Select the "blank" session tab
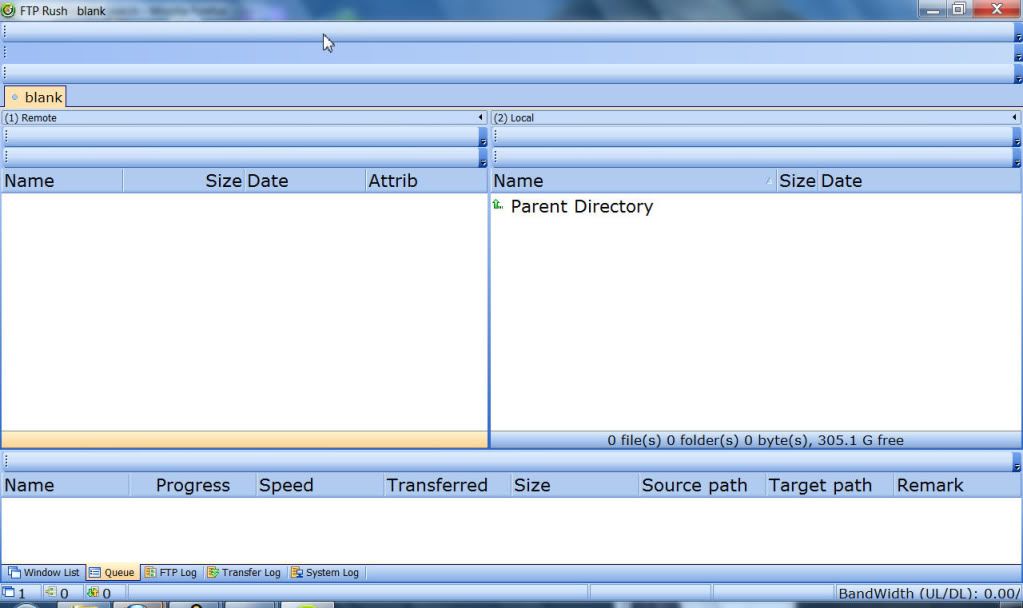Image resolution: width=1023 pixels, height=608 pixels. [35, 97]
